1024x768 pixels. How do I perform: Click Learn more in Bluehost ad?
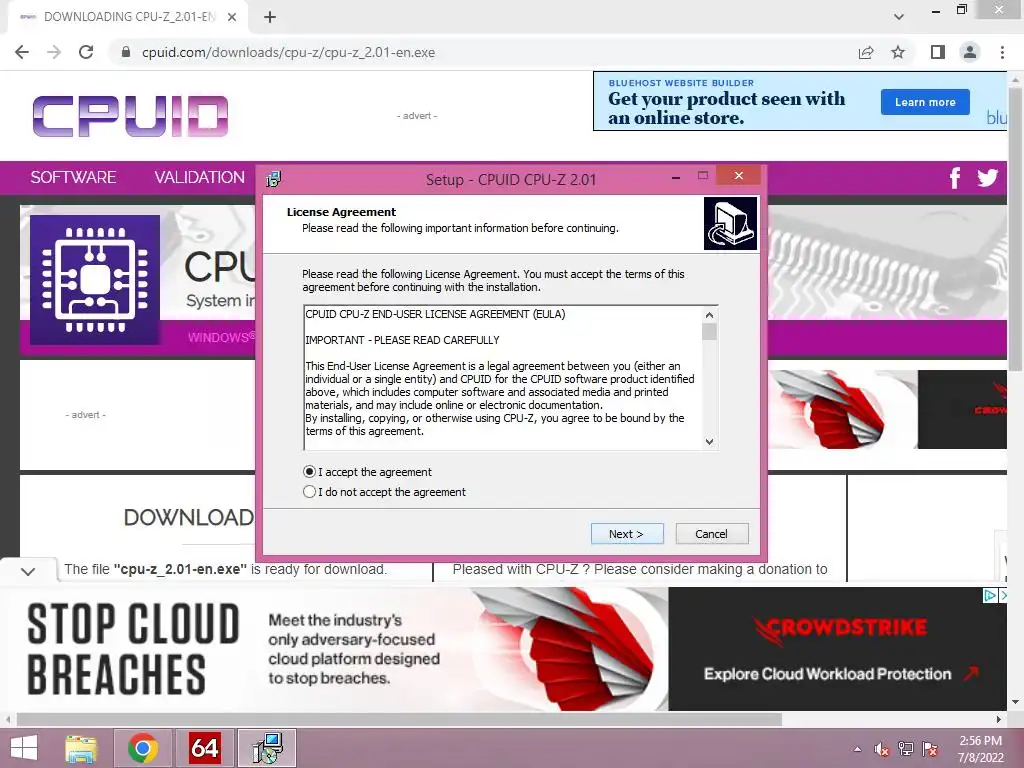coord(925,102)
